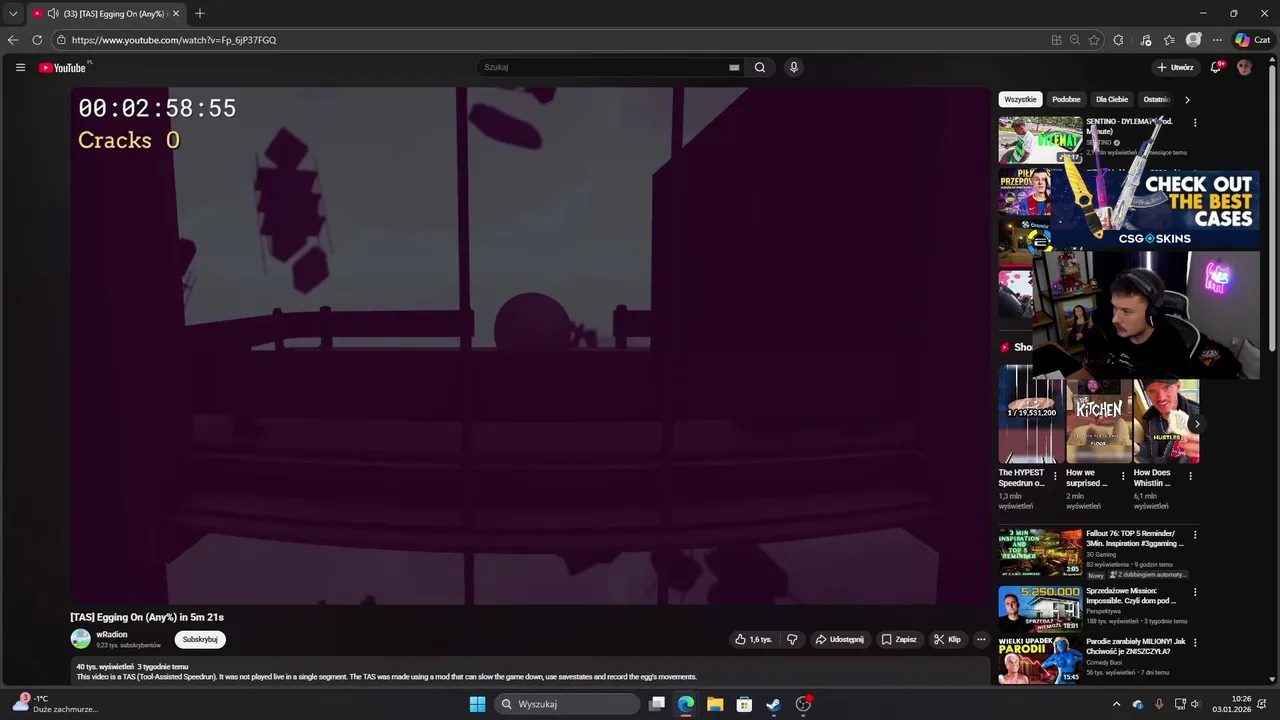The height and width of the screenshot is (720, 1280).
Task: Open the media control music icon
Action: [1146, 40]
